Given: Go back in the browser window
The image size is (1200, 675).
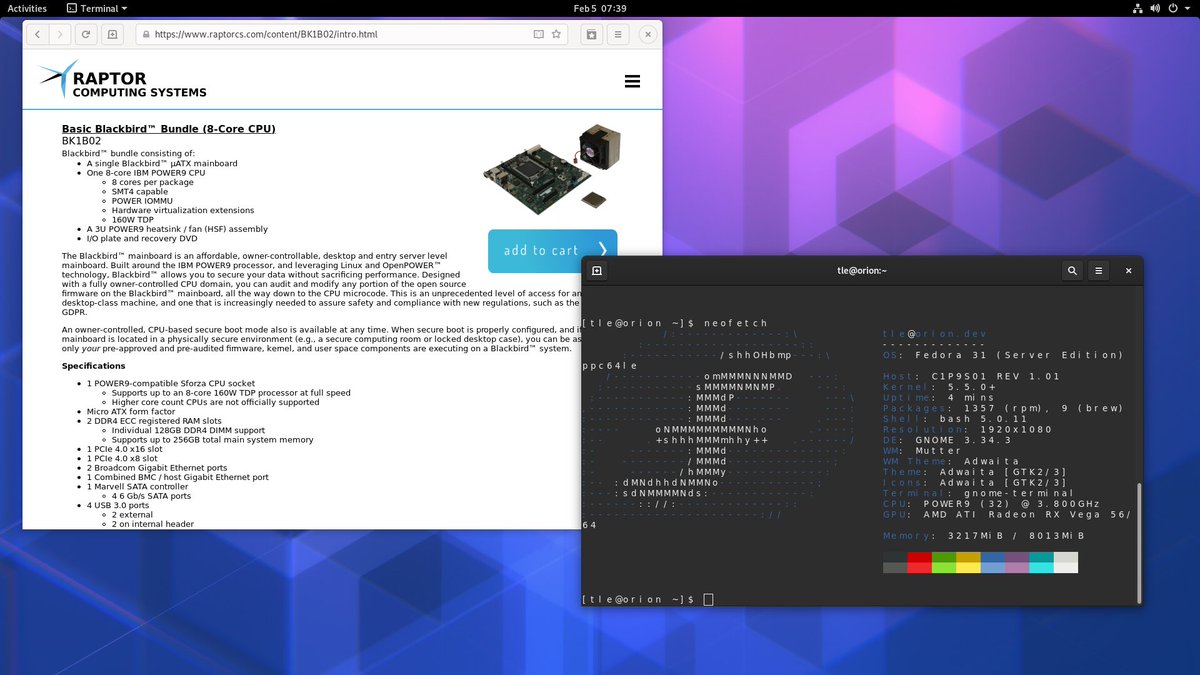Looking at the screenshot, I should [38, 34].
